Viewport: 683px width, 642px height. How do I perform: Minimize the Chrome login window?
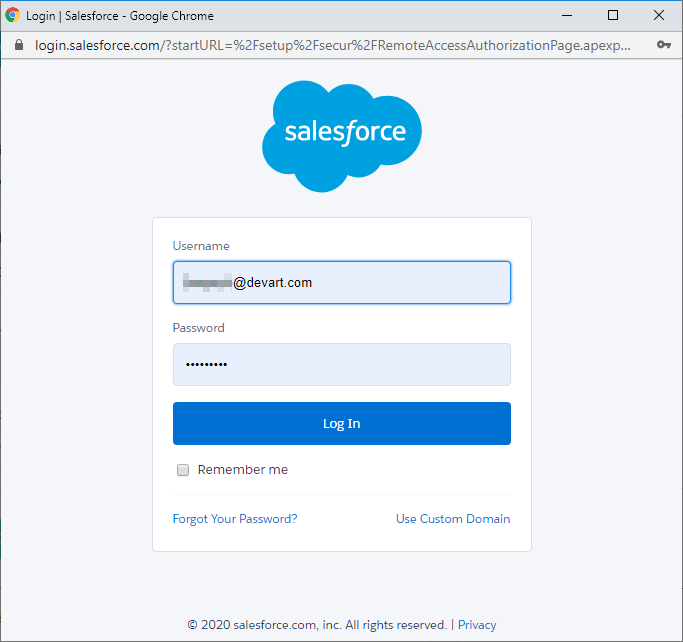click(x=567, y=16)
